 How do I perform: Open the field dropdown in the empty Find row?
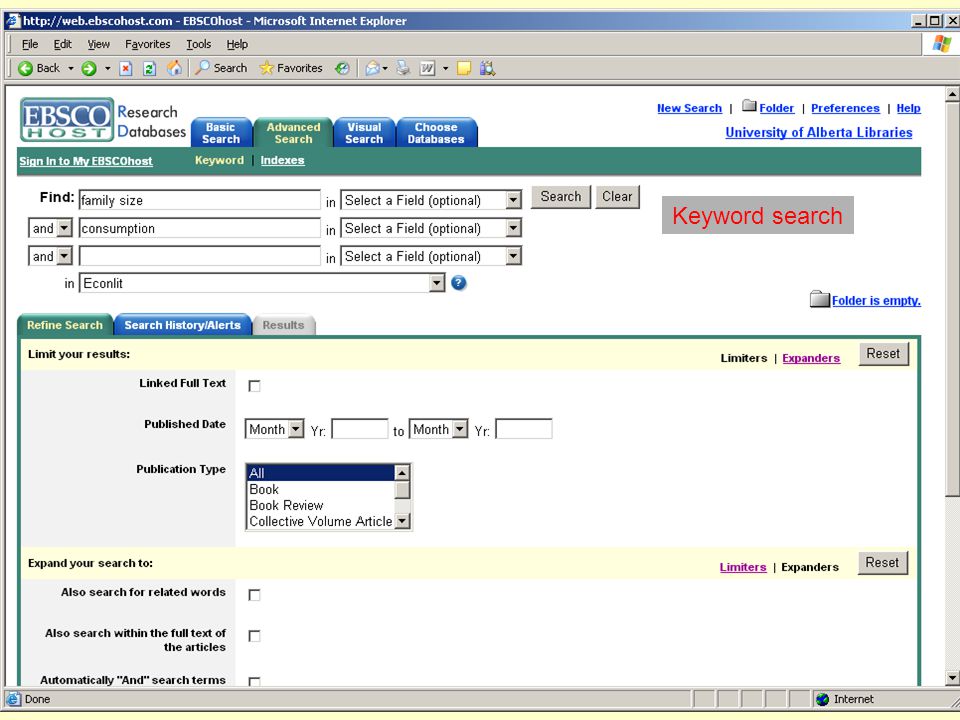point(431,257)
